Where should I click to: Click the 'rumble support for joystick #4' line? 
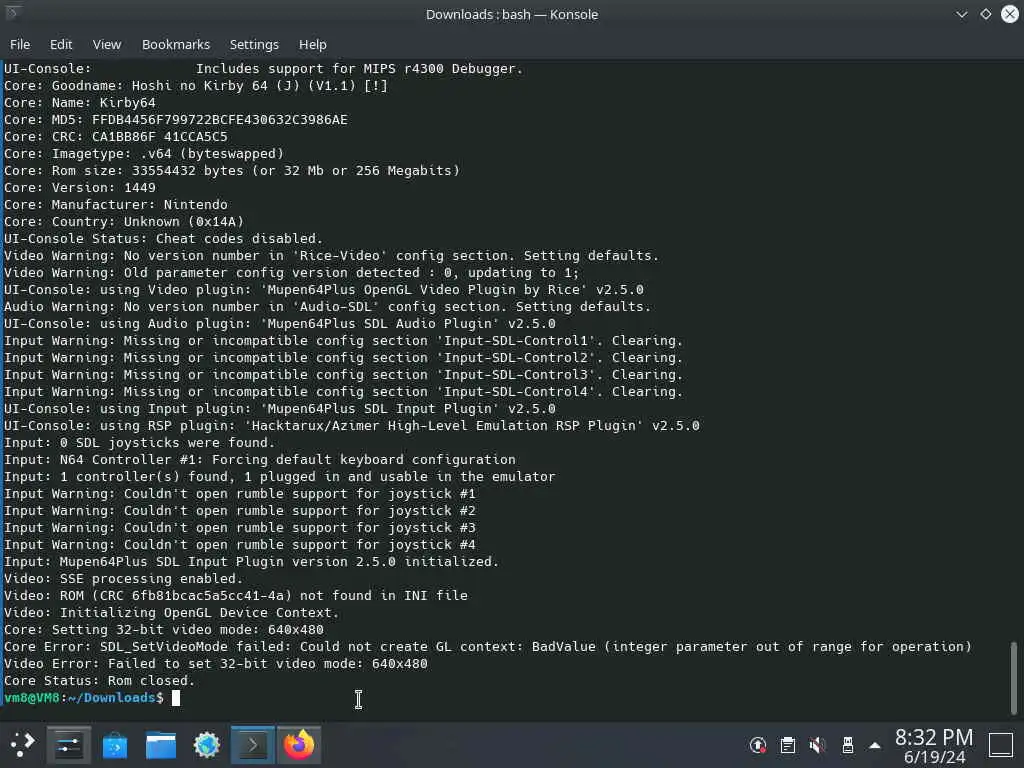click(x=240, y=545)
